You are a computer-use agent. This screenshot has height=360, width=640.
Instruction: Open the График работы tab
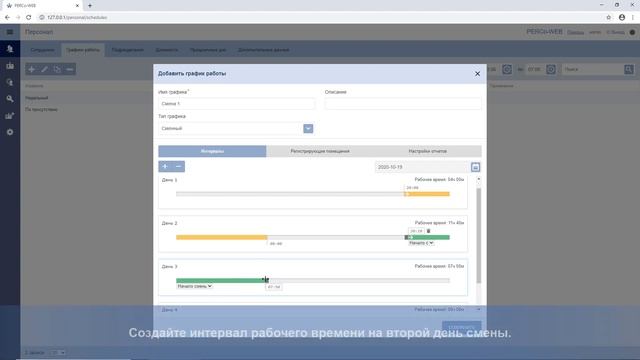pos(83,50)
